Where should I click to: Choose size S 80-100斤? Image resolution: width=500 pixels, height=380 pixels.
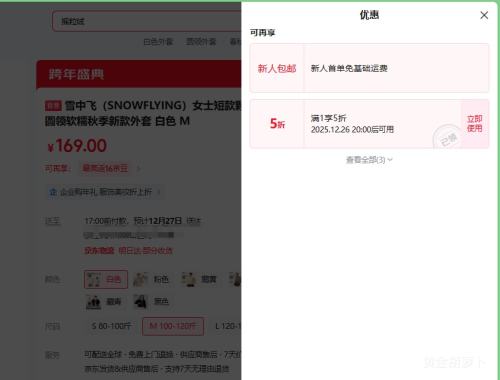tap(111, 326)
